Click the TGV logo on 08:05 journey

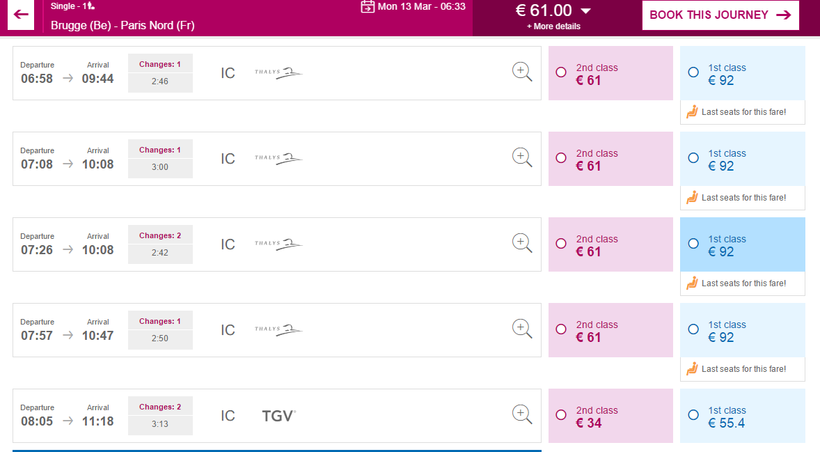279,415
